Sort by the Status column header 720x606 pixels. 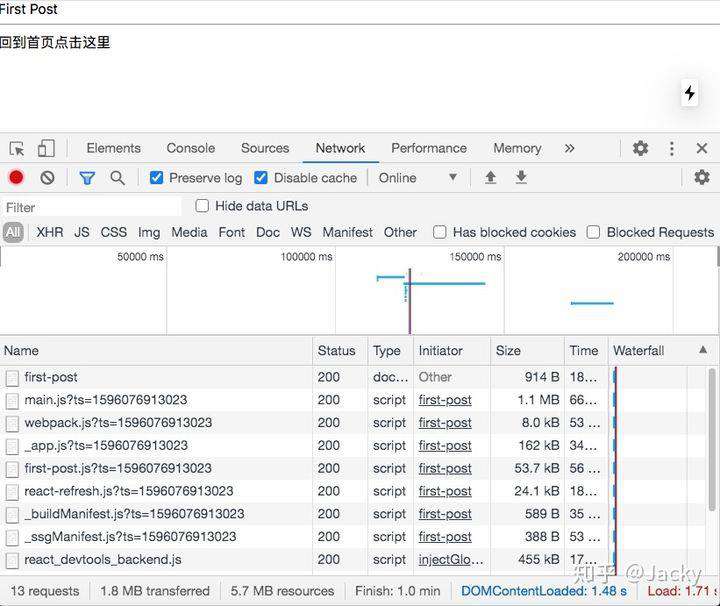340,351
